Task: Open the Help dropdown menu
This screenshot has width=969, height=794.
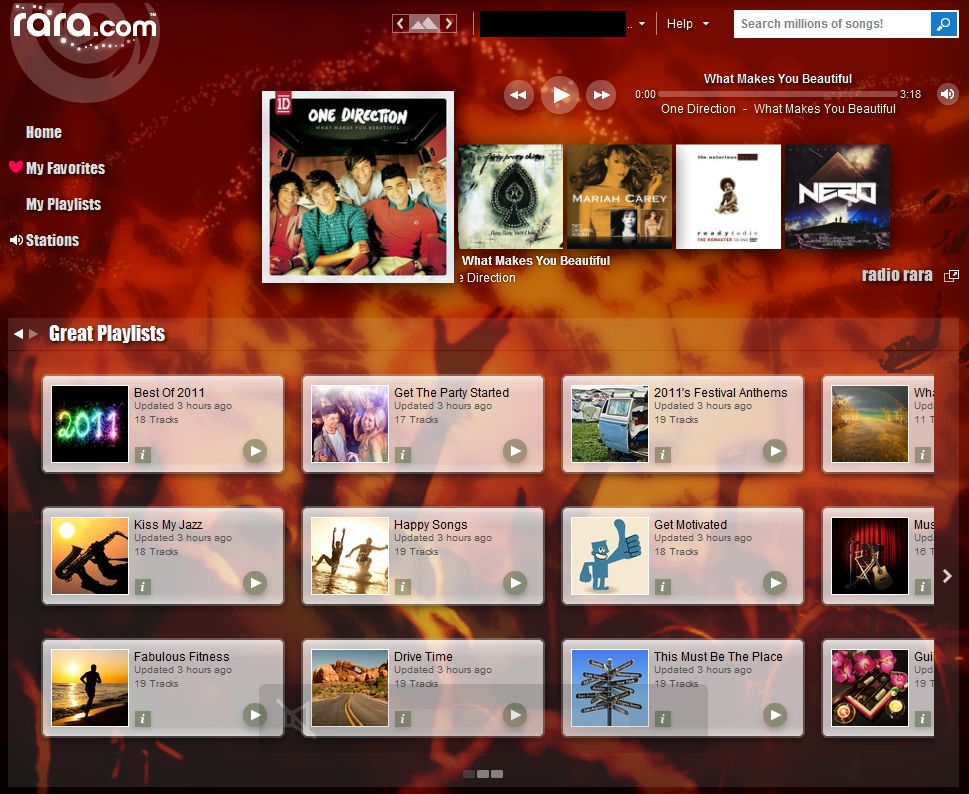Action: [687, 23]
